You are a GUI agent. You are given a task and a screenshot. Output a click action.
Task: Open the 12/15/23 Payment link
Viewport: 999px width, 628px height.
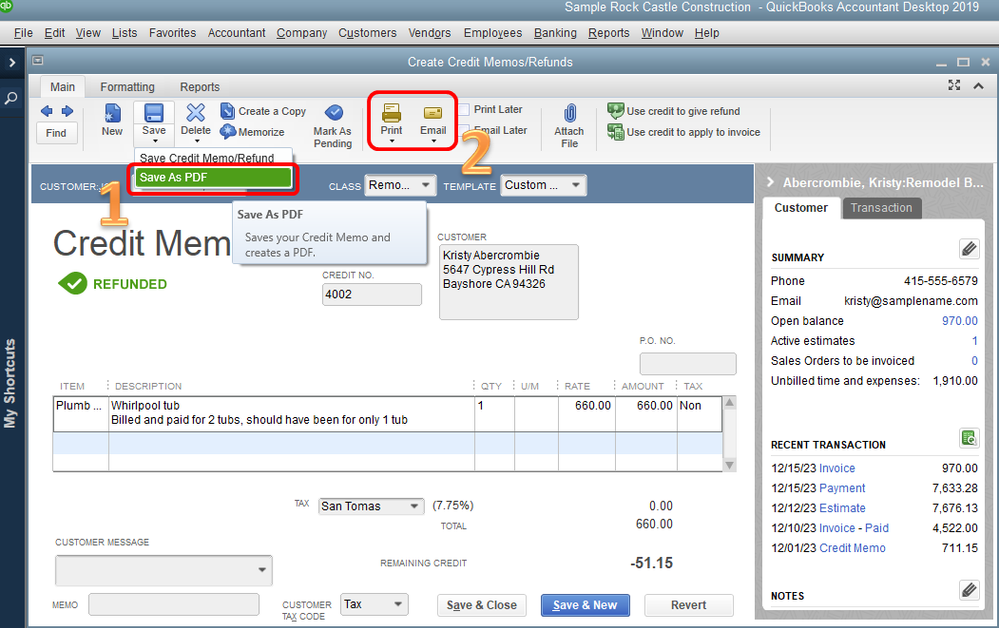pos(842,488)
